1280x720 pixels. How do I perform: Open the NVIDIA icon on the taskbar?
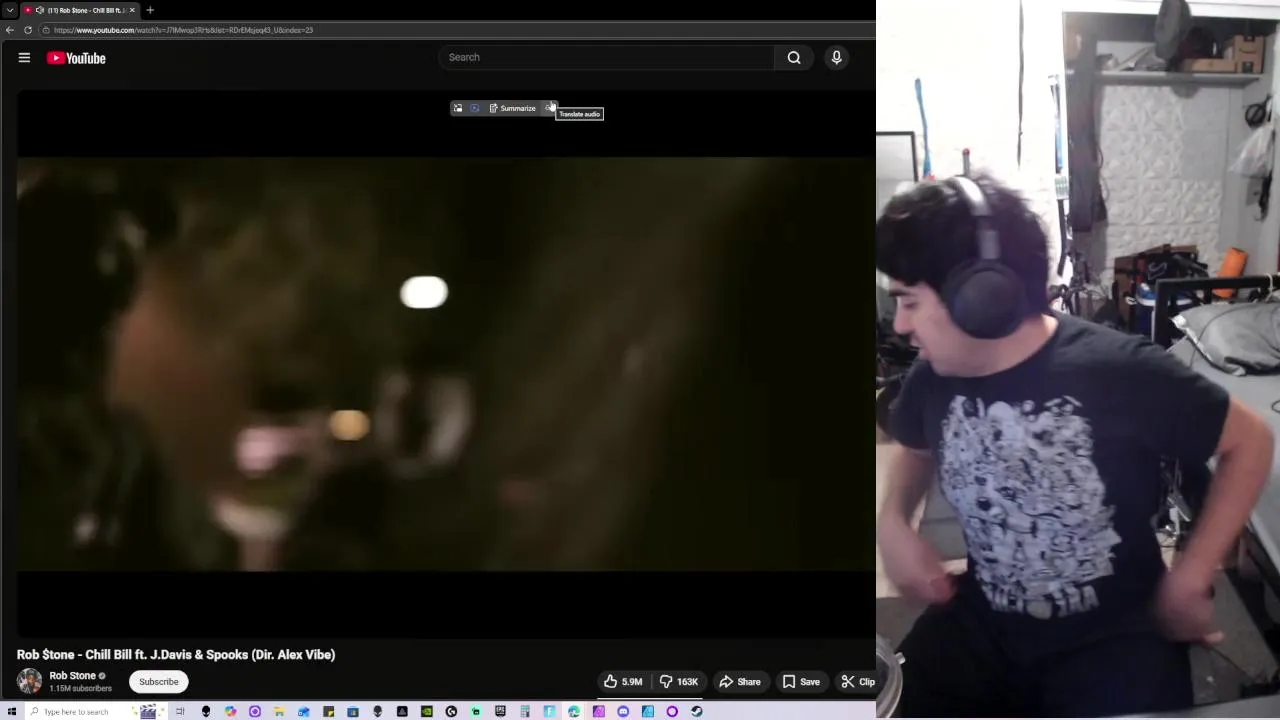point(427,711)
